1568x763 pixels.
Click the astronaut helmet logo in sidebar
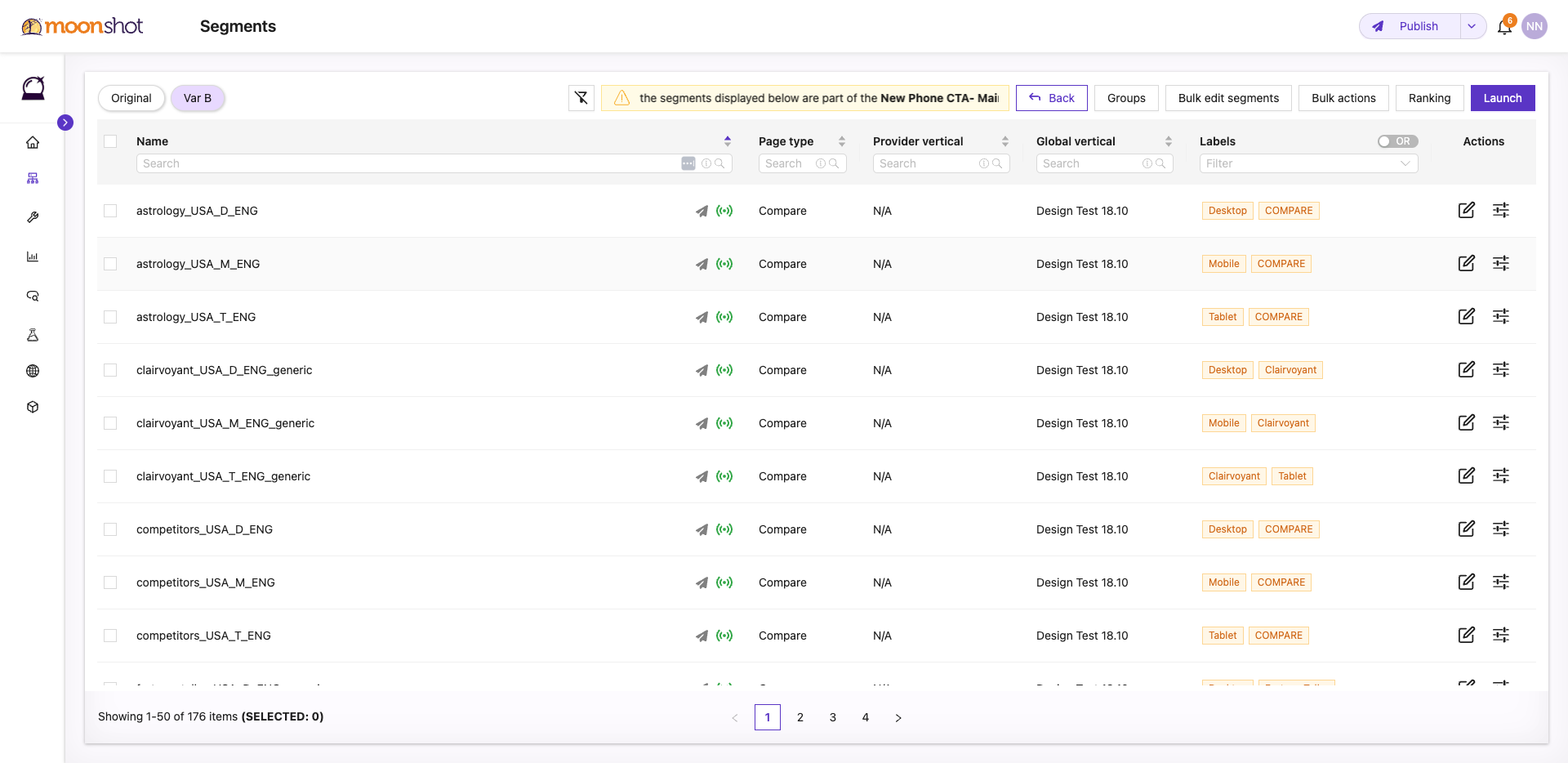[33, 87]
